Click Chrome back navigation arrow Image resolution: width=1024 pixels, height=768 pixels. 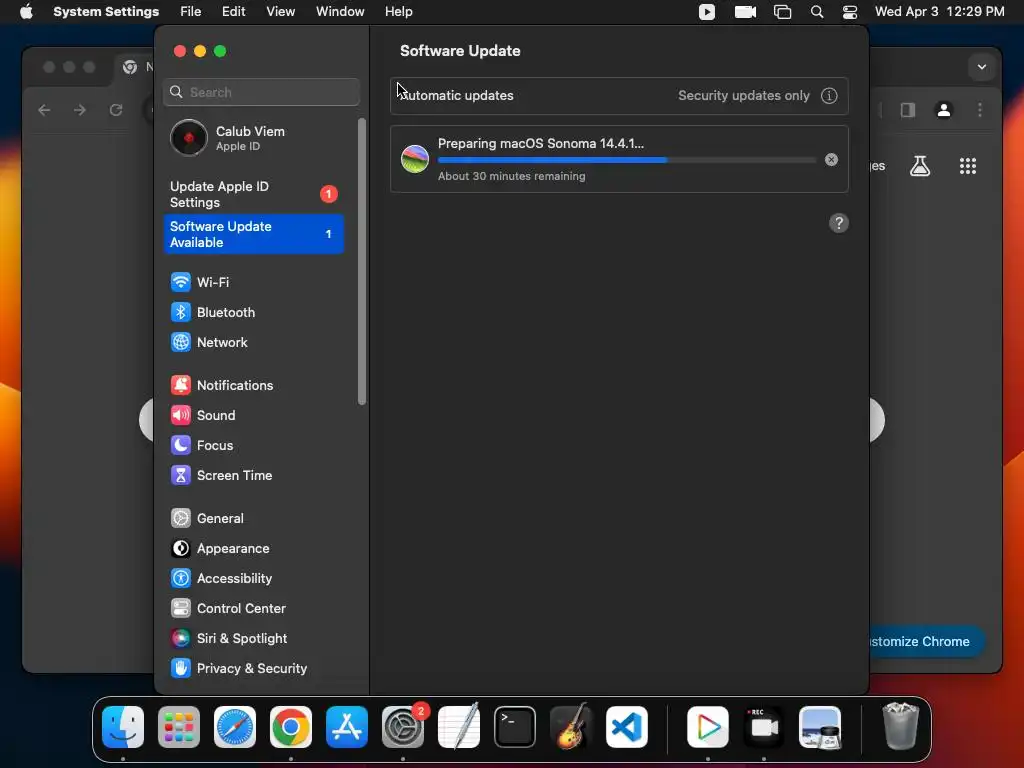[44, 110]
